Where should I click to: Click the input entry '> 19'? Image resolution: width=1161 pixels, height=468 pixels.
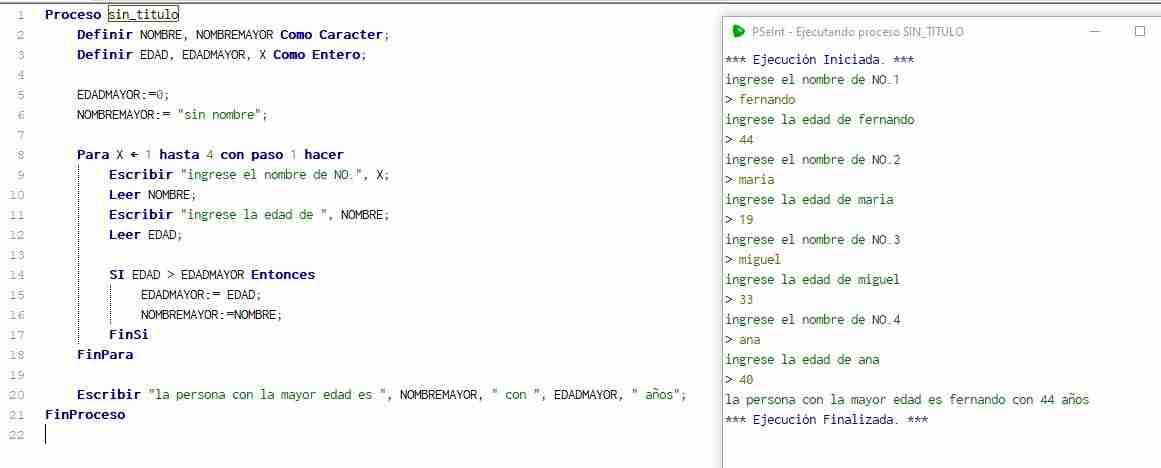coord(739,220)
